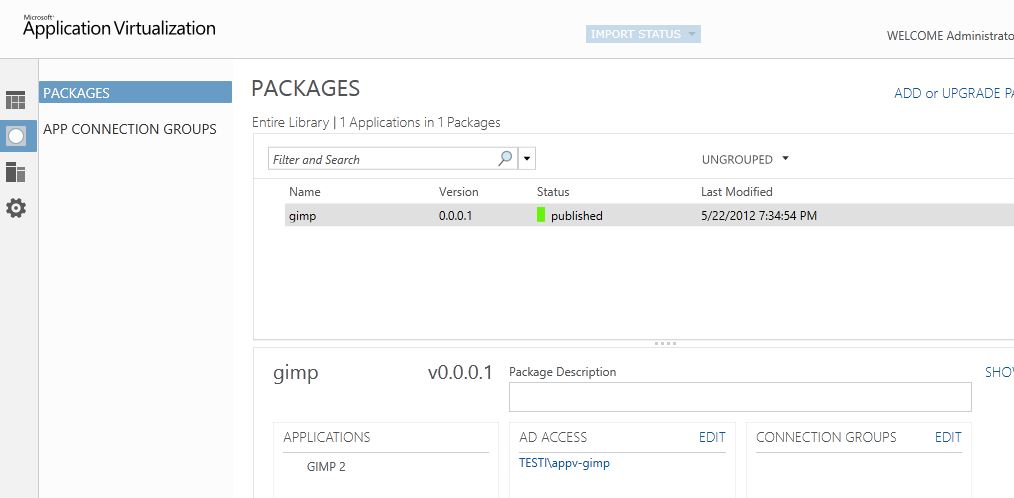Sort by the Last Modified column header

click(x=737, y=191)
